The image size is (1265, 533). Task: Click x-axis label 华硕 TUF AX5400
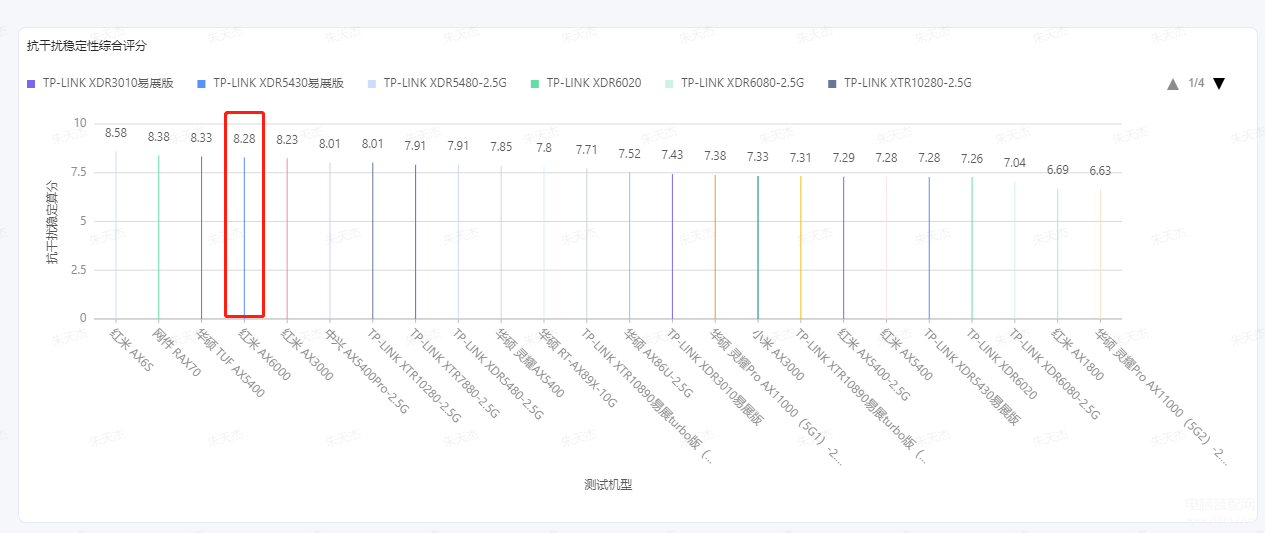coord(232,363)
